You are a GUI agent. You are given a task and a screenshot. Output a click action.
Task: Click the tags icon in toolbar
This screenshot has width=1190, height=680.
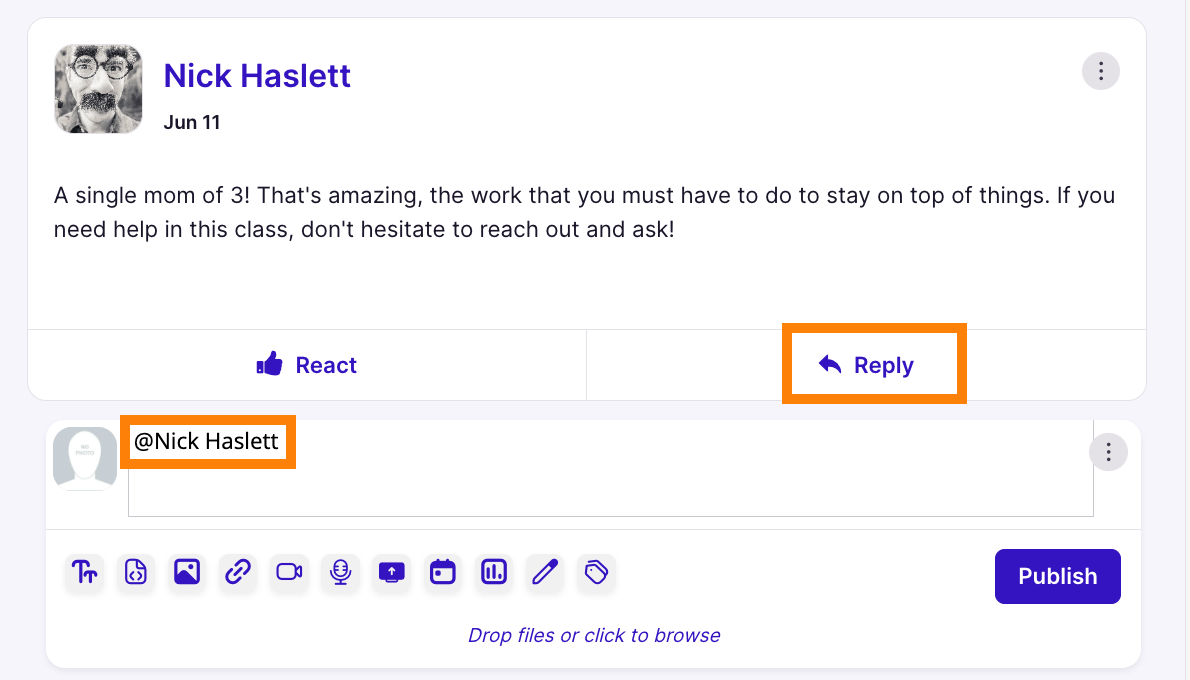click(x=596, y=572)
